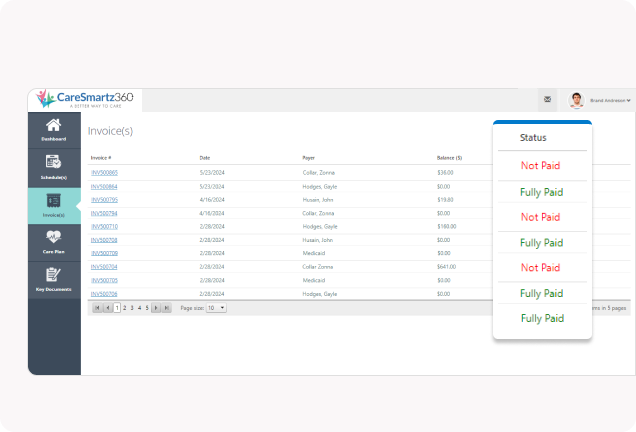The height and width of the screenshot is (432, 636).
Task: Click the payer Collar Zonna without comma
Action: 318,267
